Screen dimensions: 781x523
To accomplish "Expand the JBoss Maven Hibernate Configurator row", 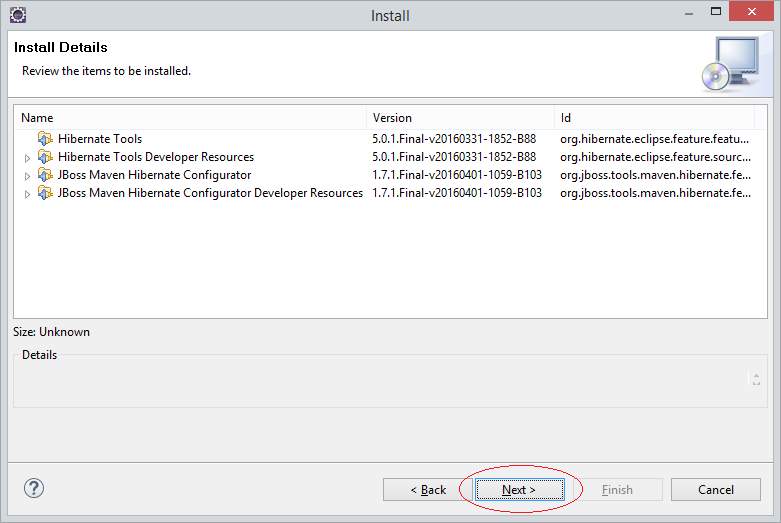I will tap(27, 176).
